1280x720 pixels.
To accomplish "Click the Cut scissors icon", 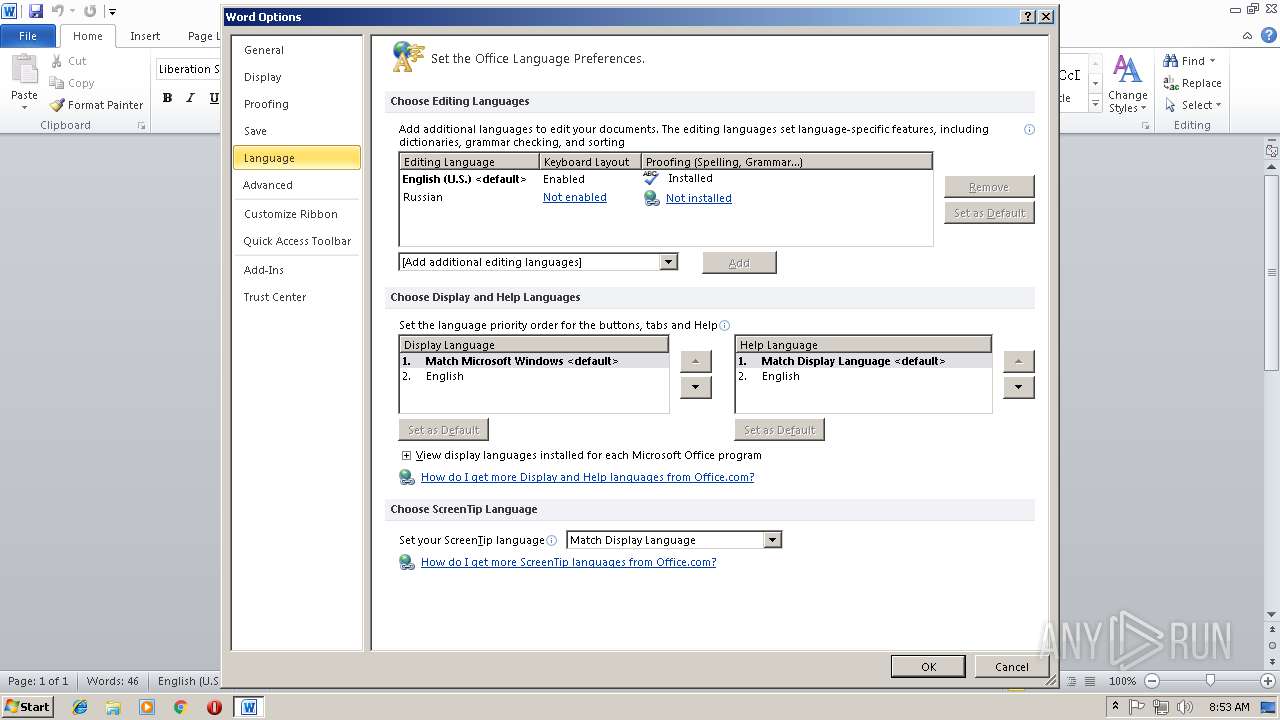I will (x=57, y=61).
